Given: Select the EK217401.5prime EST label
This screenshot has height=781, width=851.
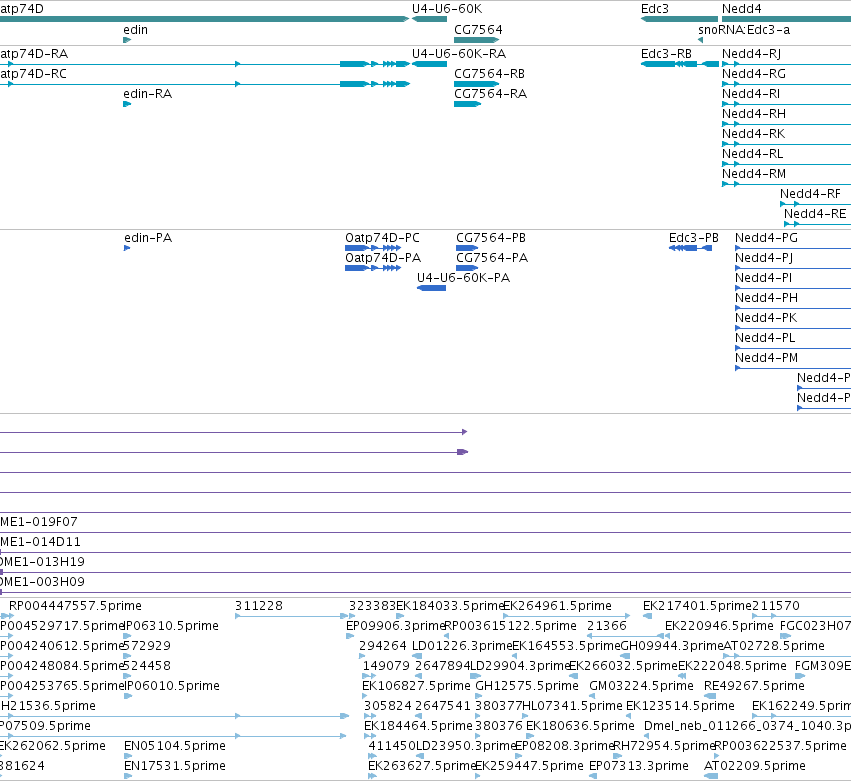Looking at the screenshot, I should [x=697, y=606].
